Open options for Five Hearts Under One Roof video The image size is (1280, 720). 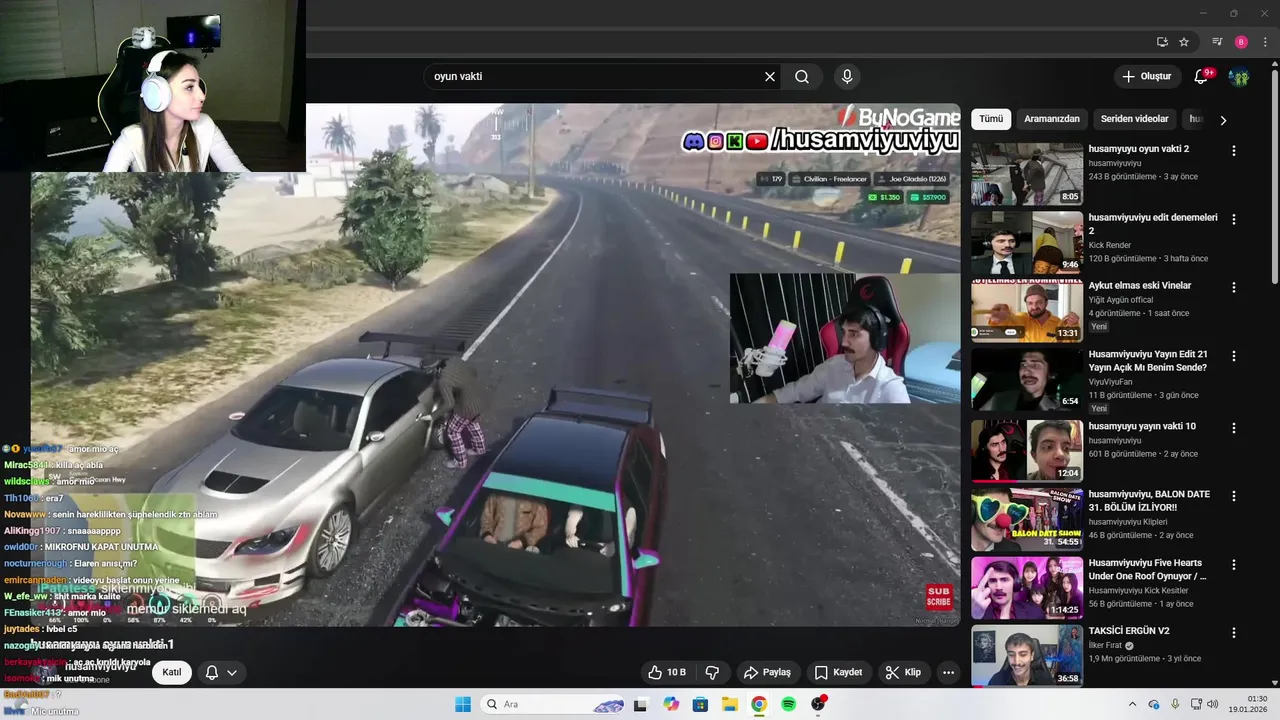[x=1233, y=564]
